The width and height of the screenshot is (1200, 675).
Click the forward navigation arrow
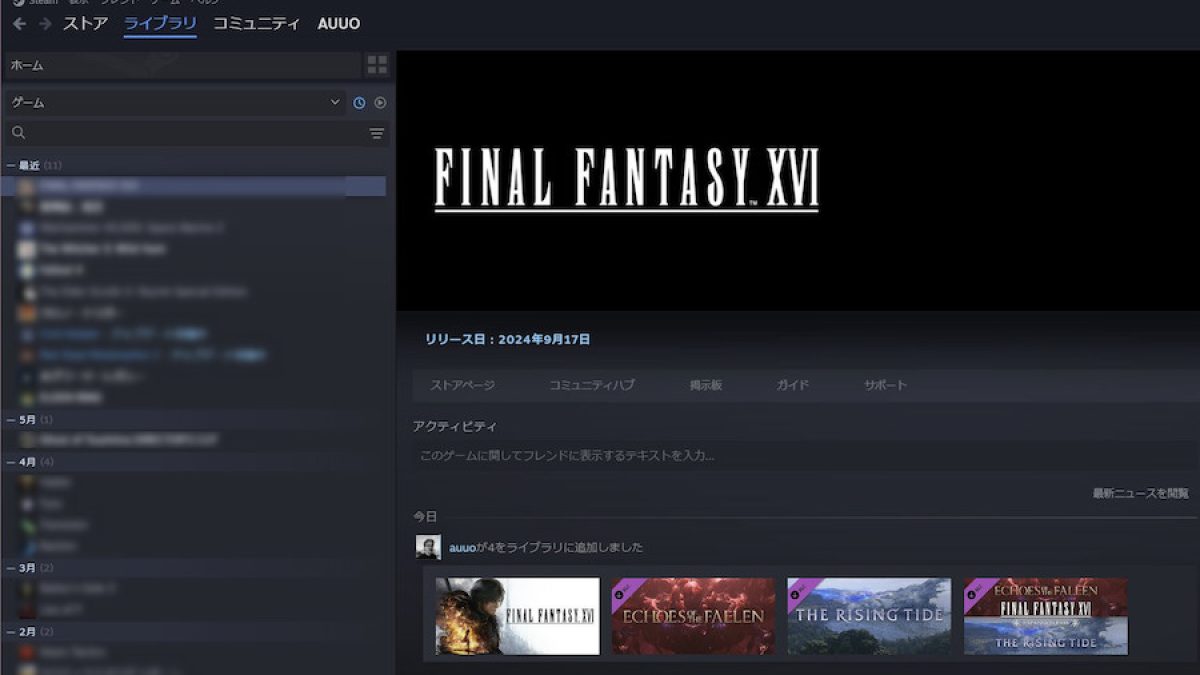point(42,23)
